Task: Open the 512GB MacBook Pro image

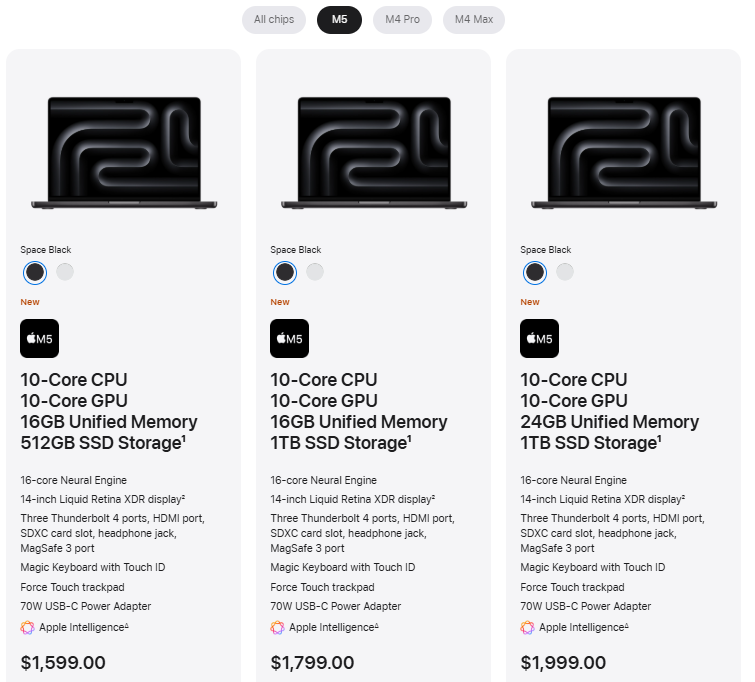Action: [x=123, y=152]
